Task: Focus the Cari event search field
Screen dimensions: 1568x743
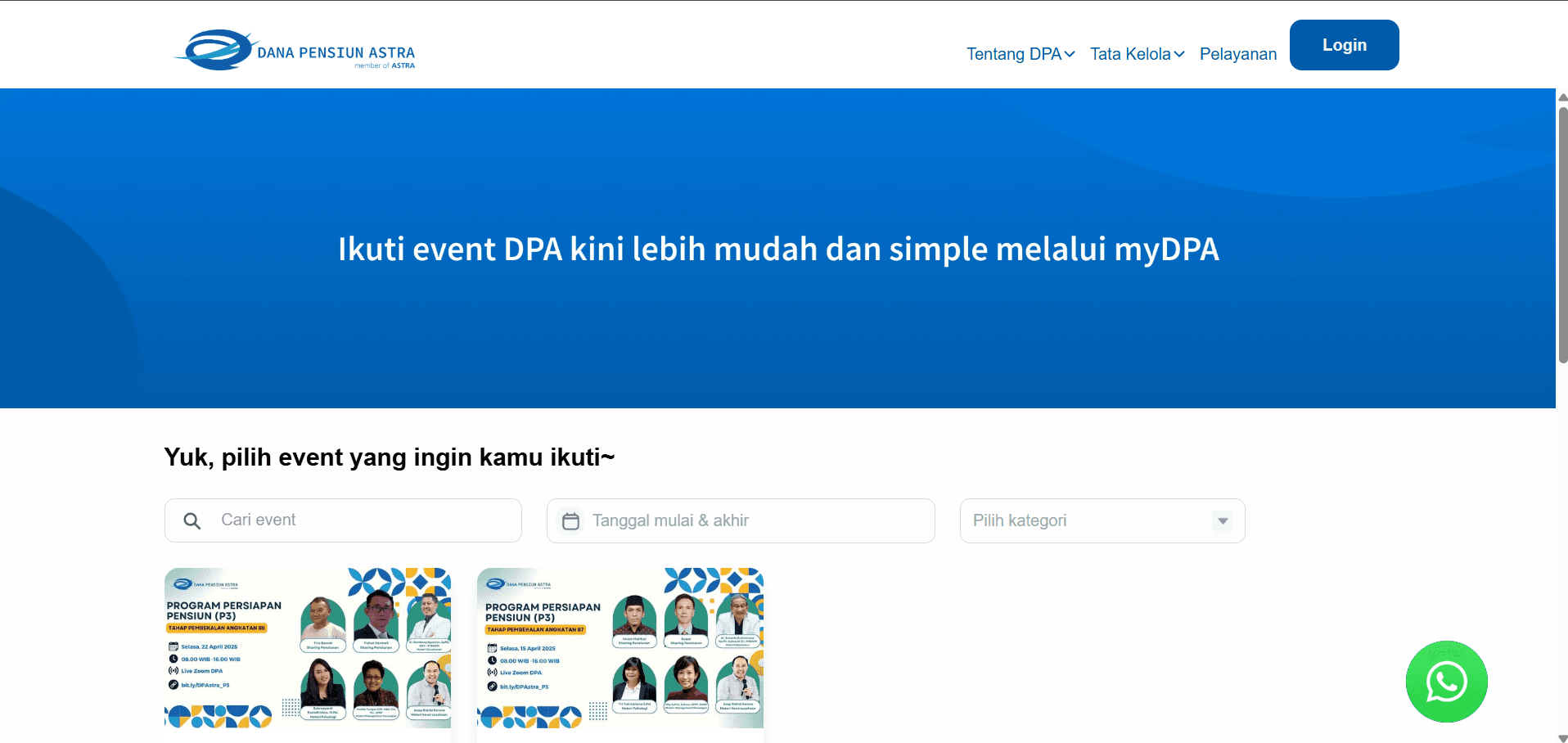Action: tap(360, 520)
